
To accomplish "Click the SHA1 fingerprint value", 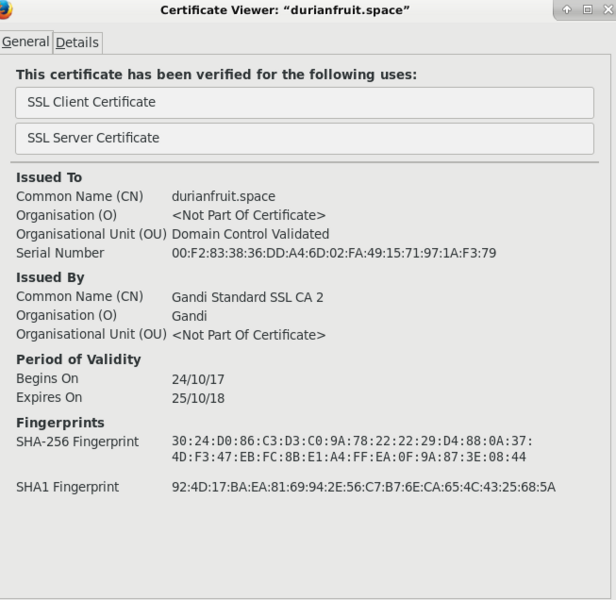I will pyautogui.click(x=363, y=487).
